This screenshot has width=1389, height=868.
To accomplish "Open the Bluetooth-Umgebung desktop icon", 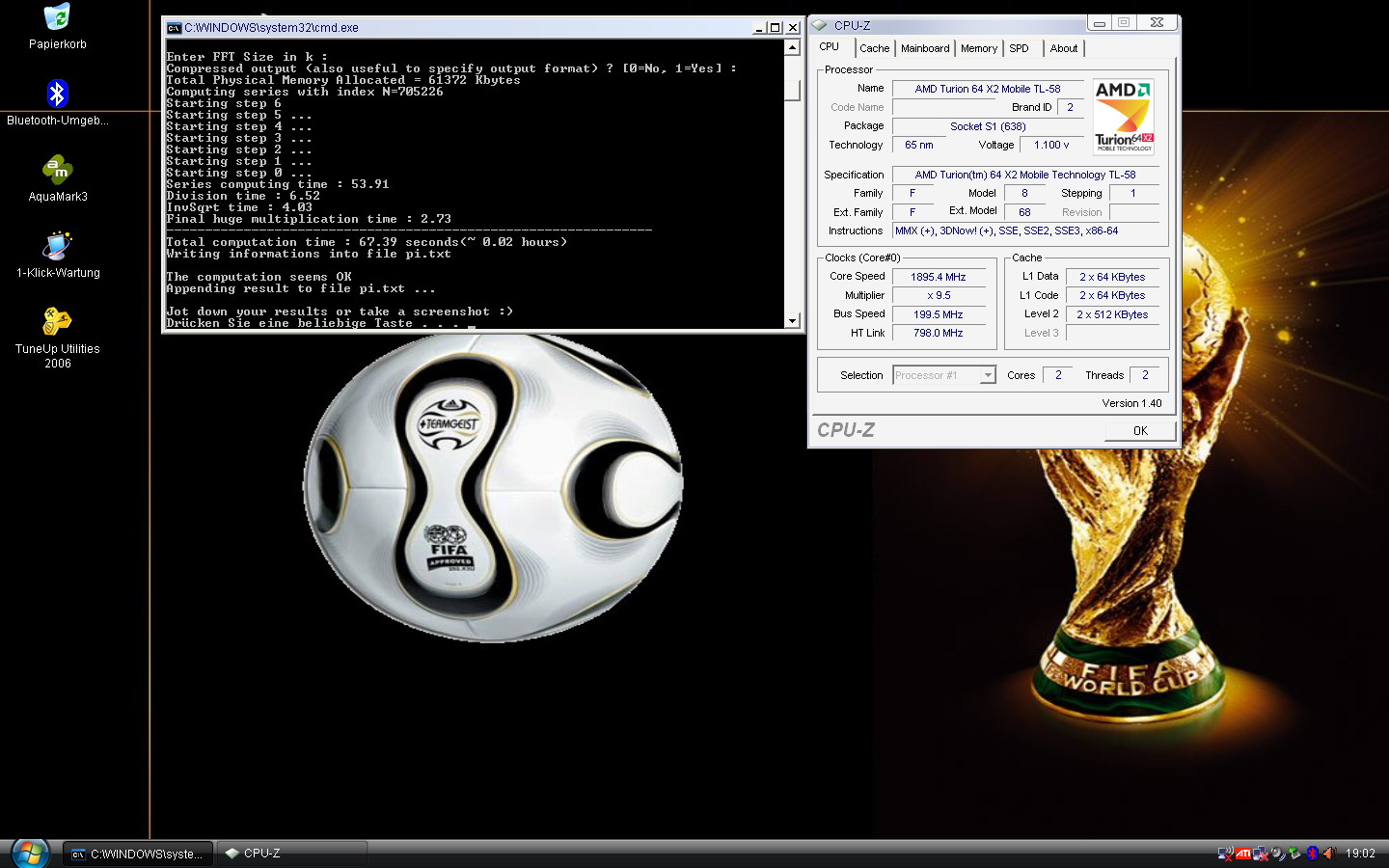I will click(57, 102).
